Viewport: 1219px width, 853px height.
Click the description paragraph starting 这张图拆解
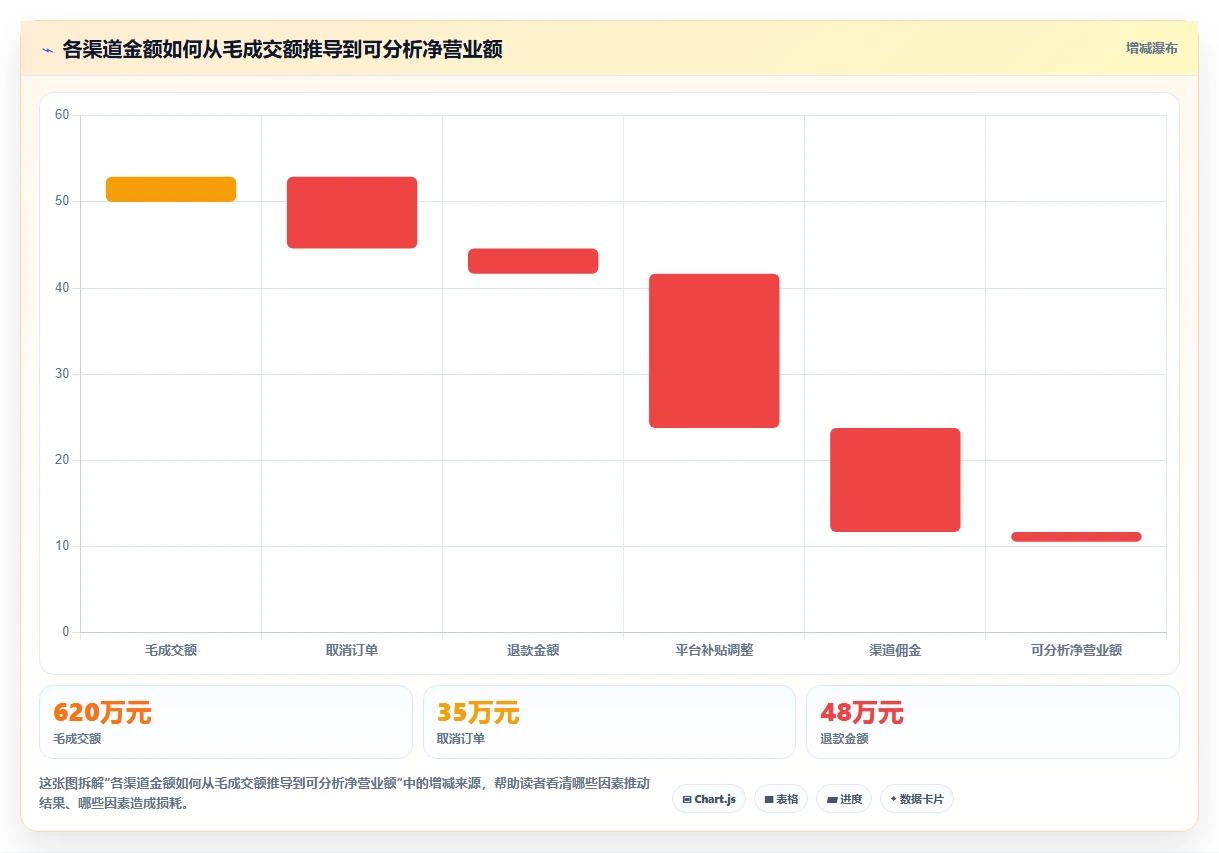[x=344, y=793]
